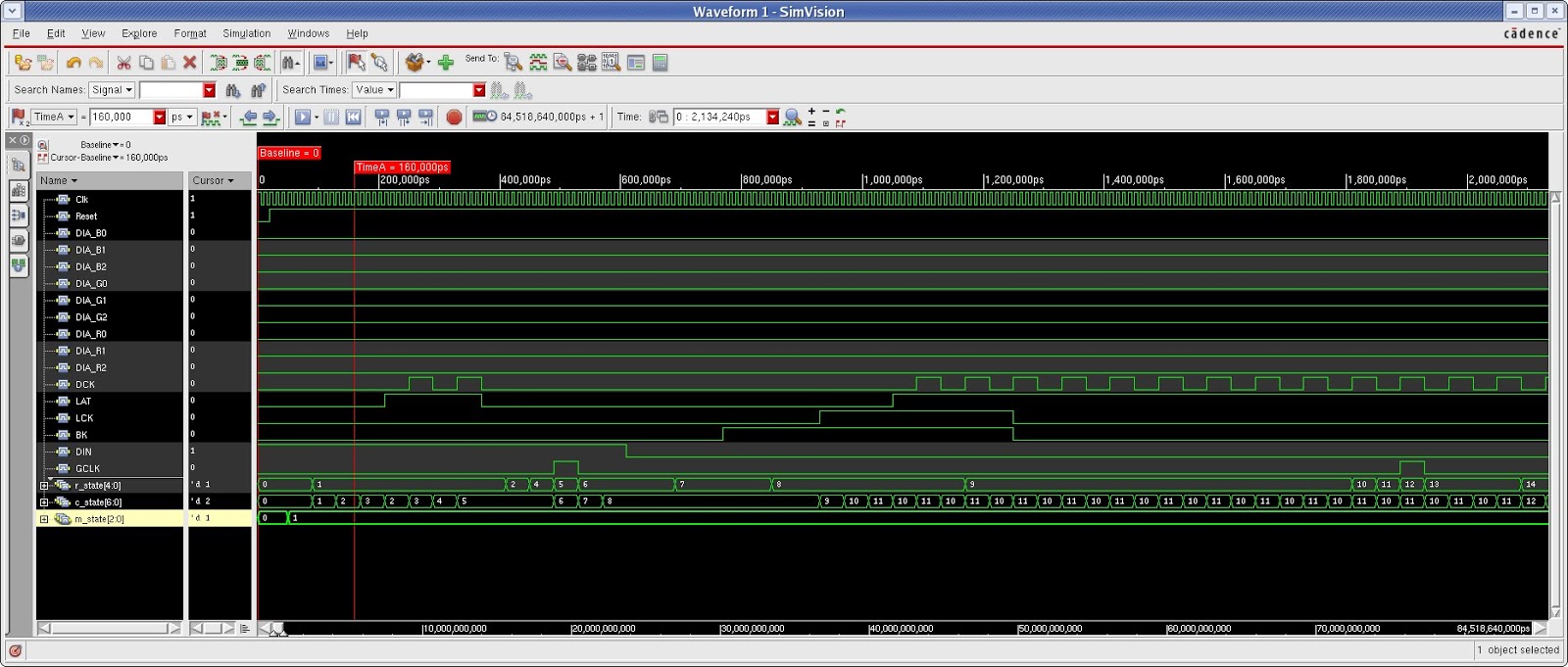Select the DCK signal in the list
Screen dimensions: 1568x667
click(85, 385)
